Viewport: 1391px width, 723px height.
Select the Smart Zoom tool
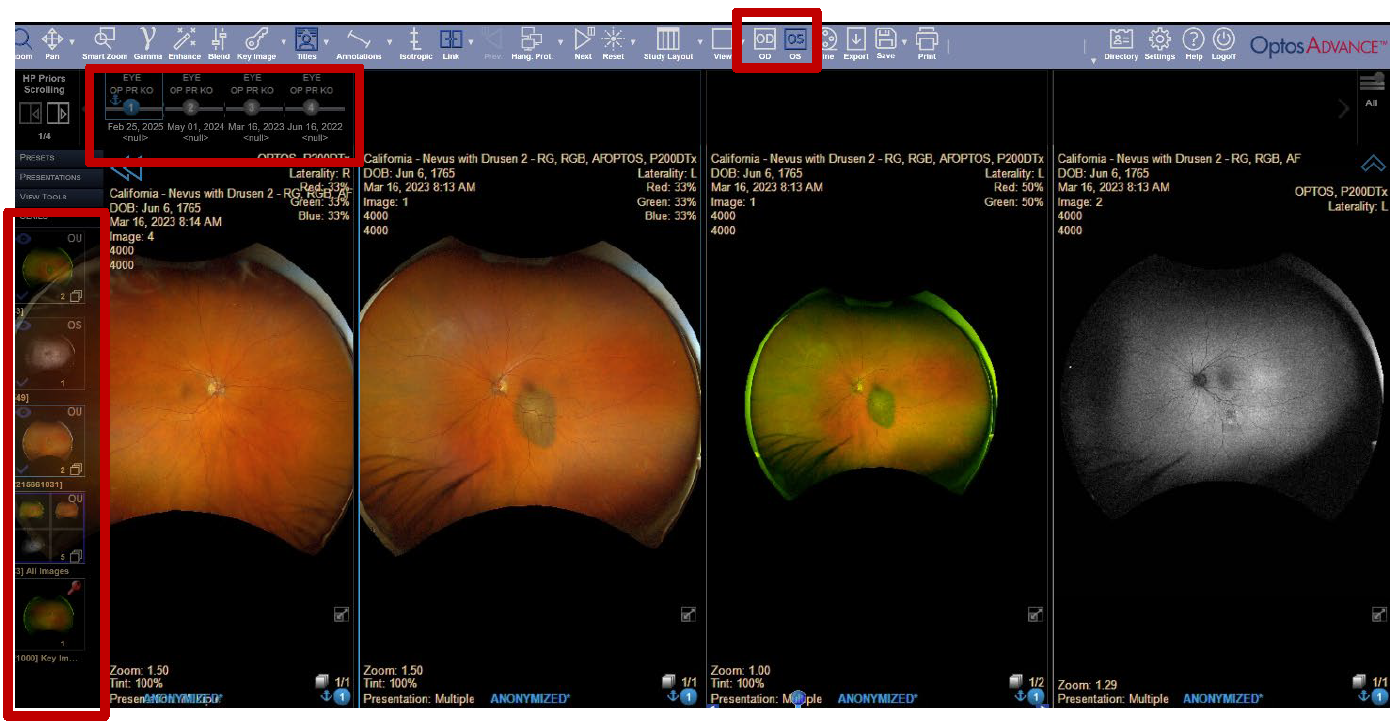coord(104,39)
